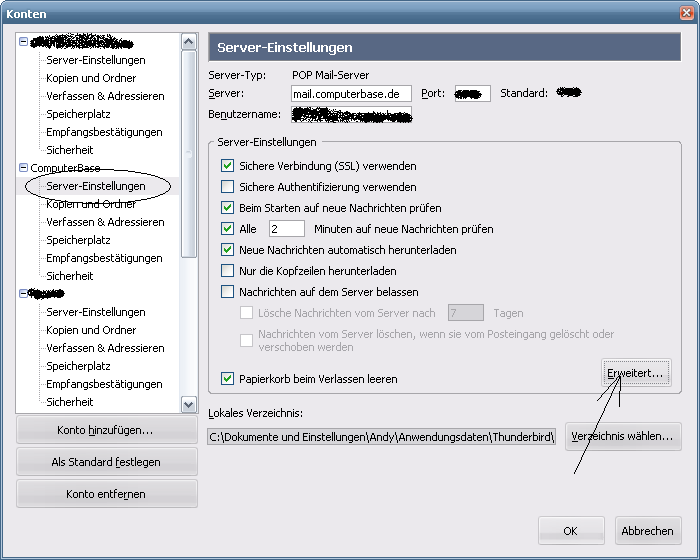
Task: Select Server-Einstellungen under ComputerBase
Action: click(x=96, y=186)
